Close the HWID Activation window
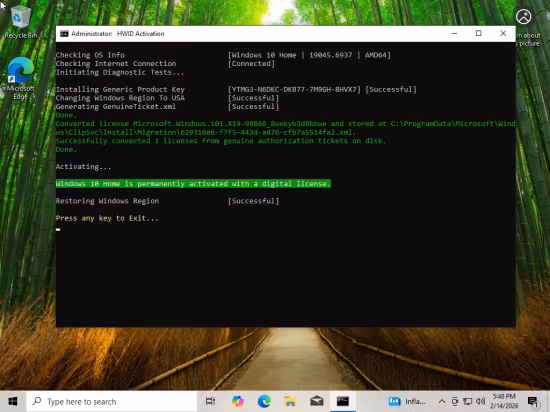550x412 pixels. [x=503, y=34]
